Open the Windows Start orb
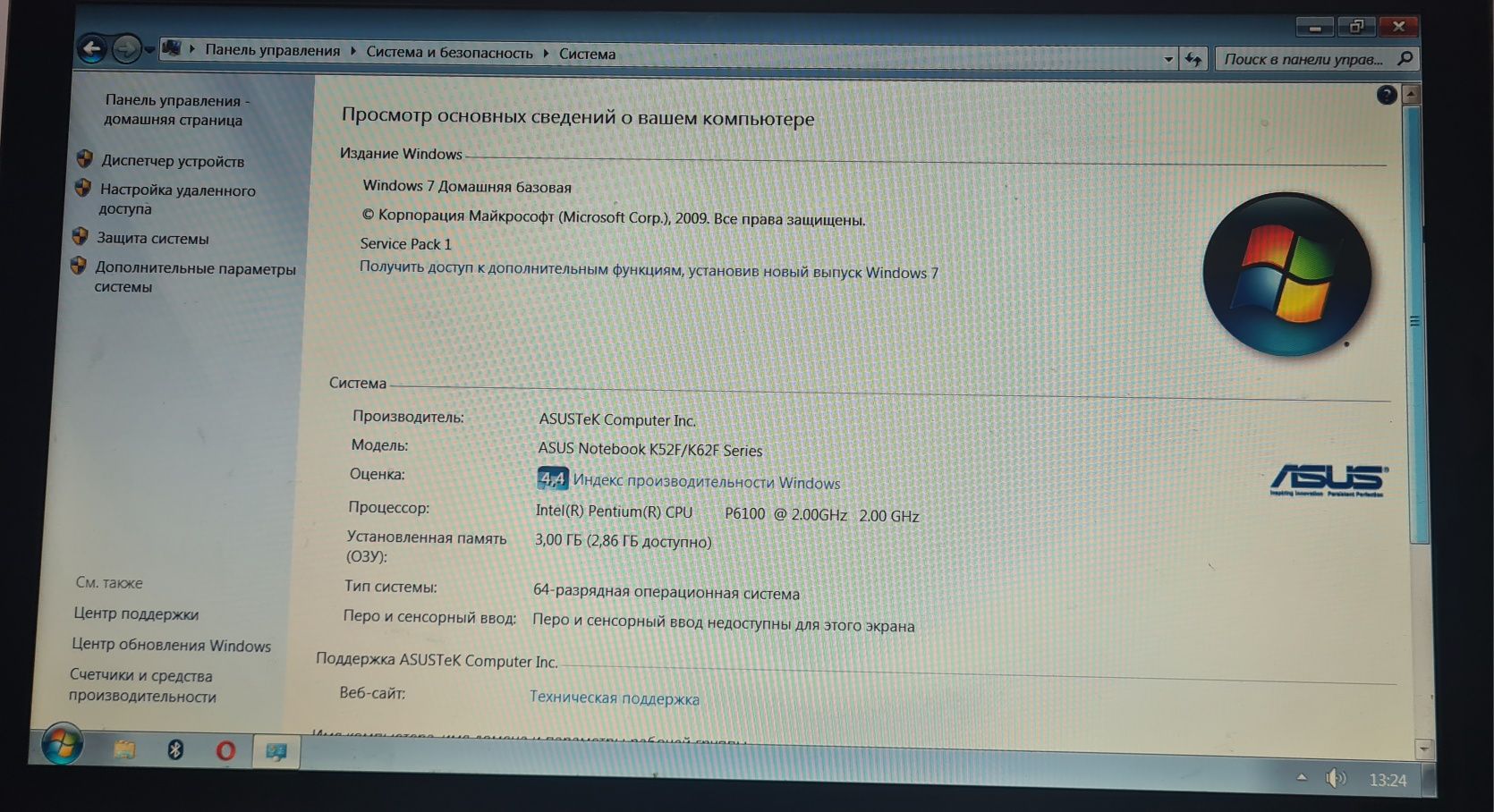This screenshot has width=1494, height=812. coord(62,744)
